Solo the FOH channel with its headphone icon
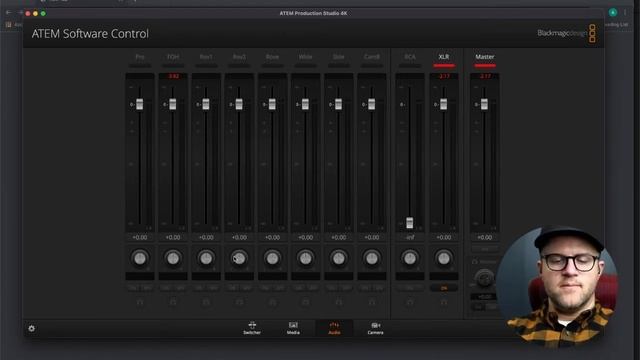This screenshot has width=640, height=360. click(173, 302)
